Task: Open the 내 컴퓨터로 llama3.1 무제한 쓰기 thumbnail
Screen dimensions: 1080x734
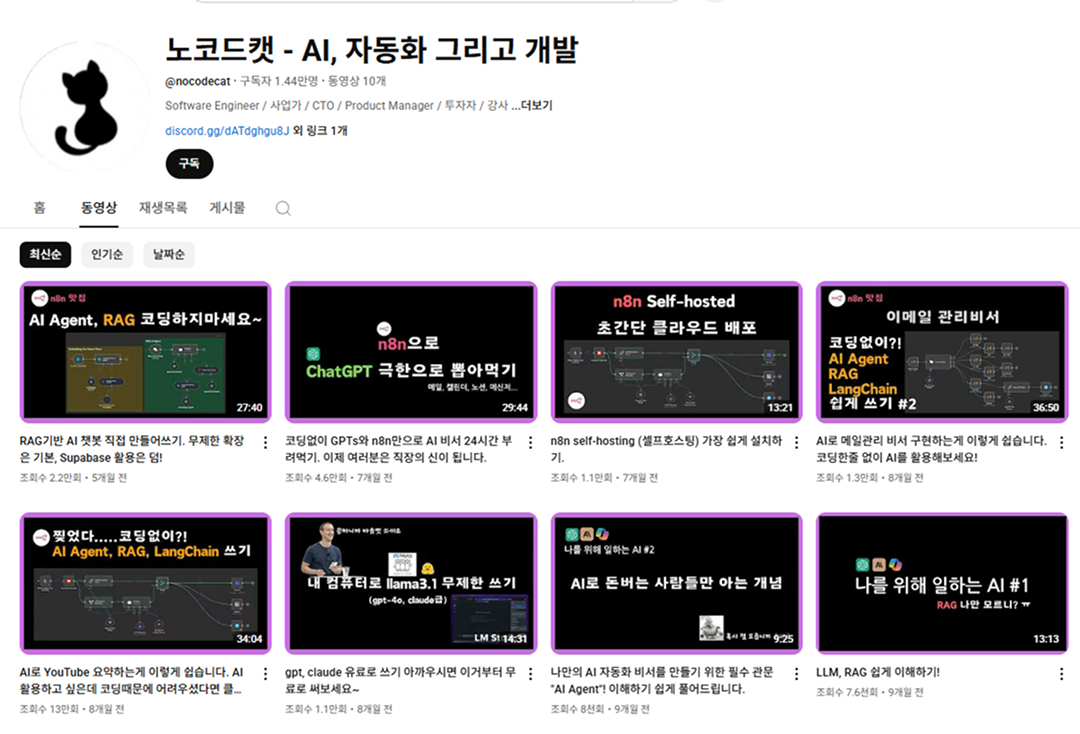Action: pyautogui.click(x=411, y=583)
